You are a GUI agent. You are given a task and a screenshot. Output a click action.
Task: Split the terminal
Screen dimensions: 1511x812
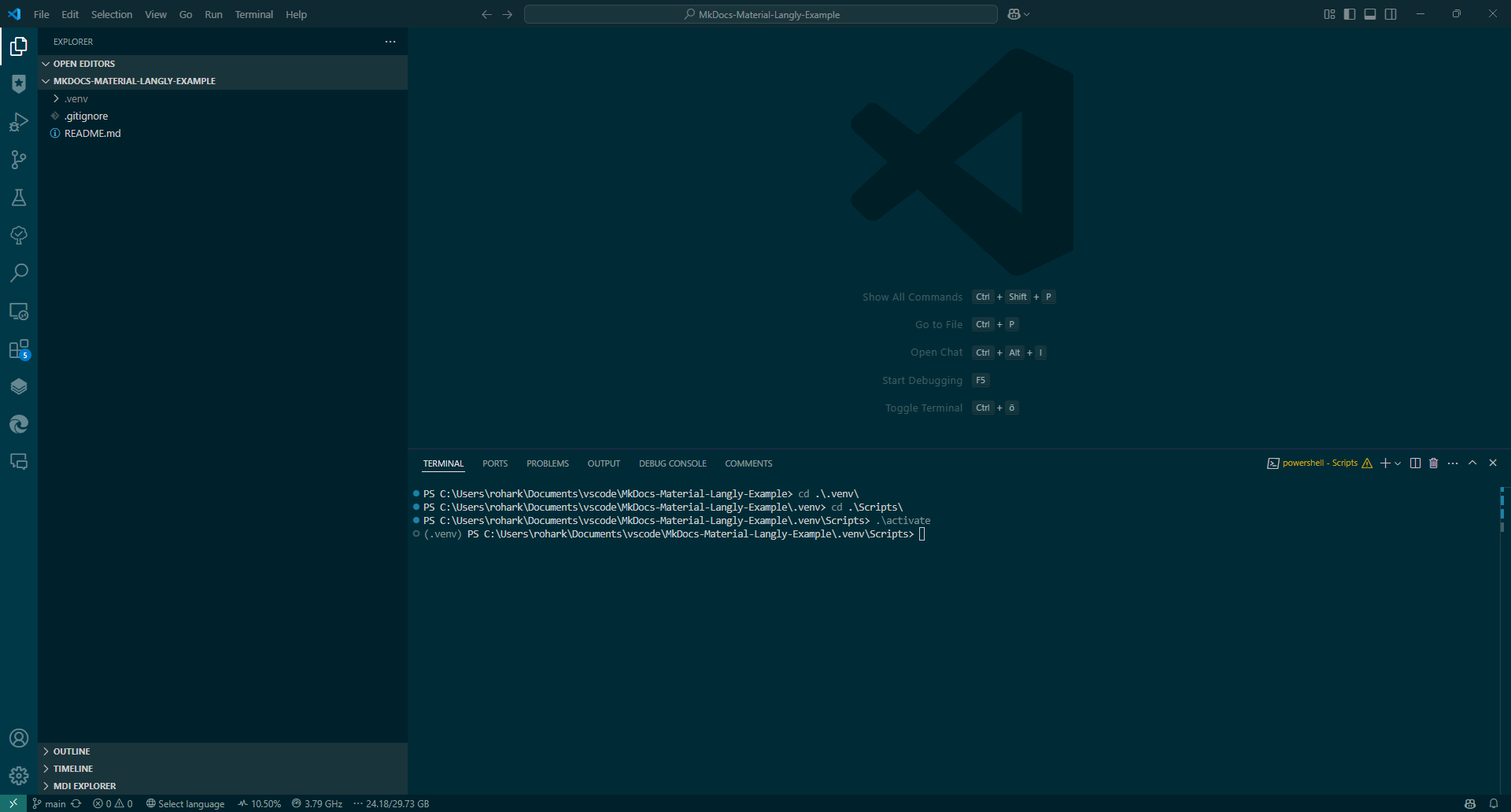tap(1415, 463)
